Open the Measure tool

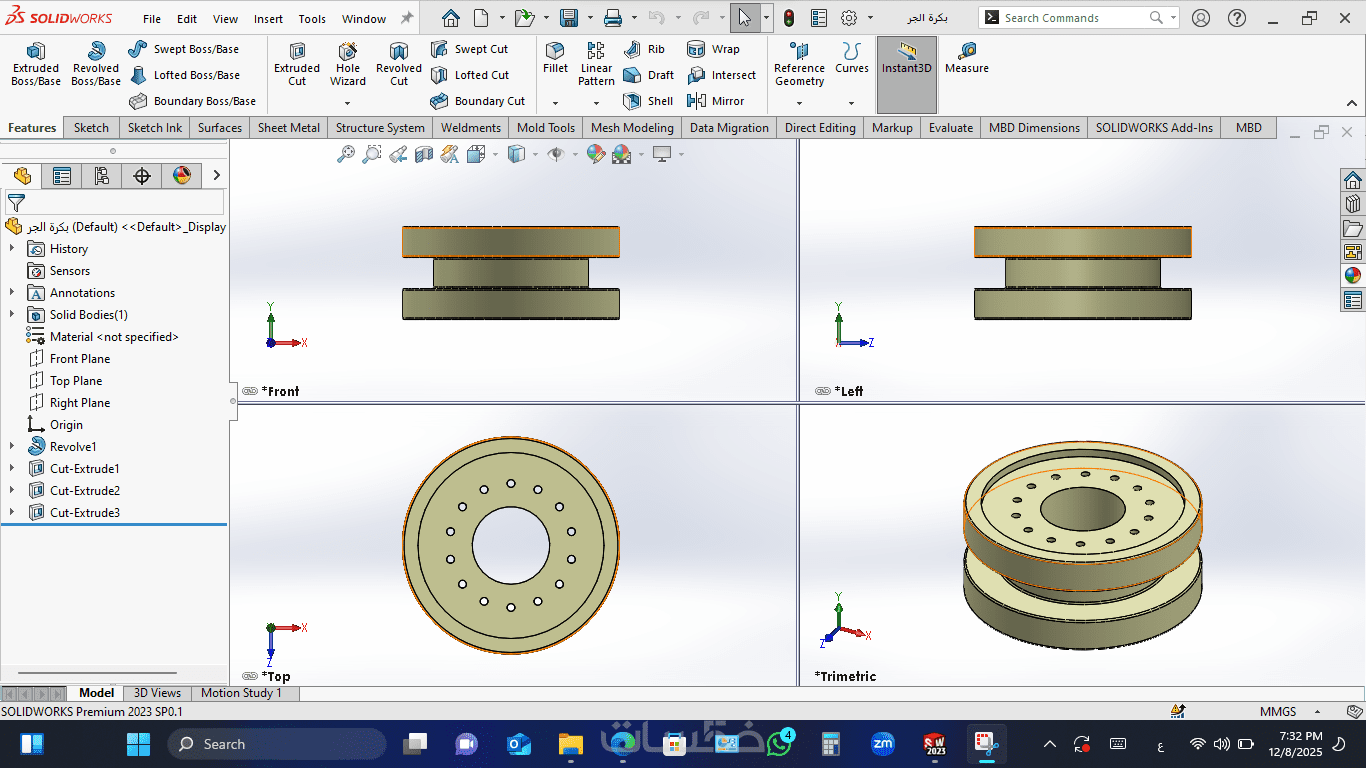[967, 58]
